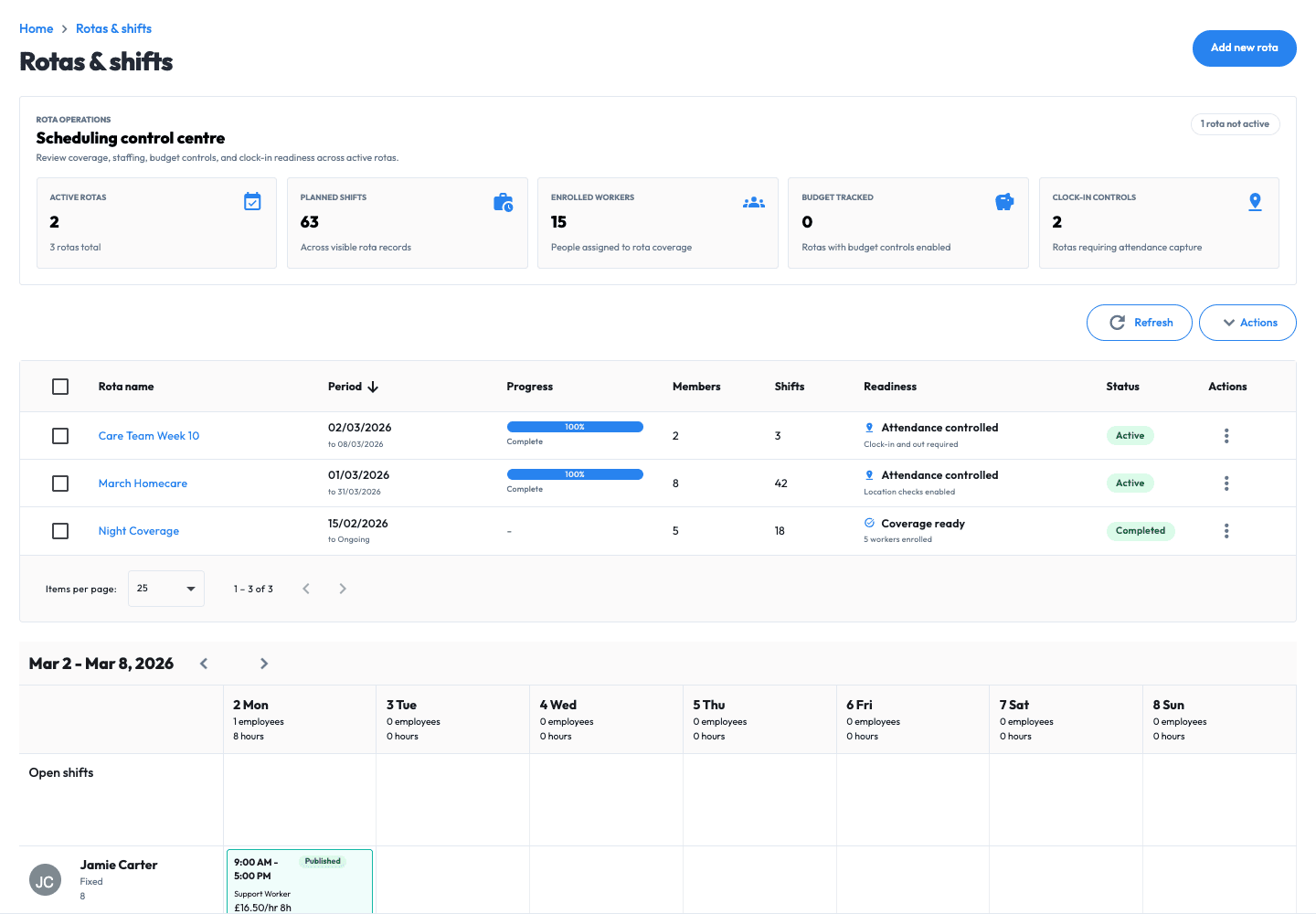Click the Readiness column header

[x=890, y=387]
